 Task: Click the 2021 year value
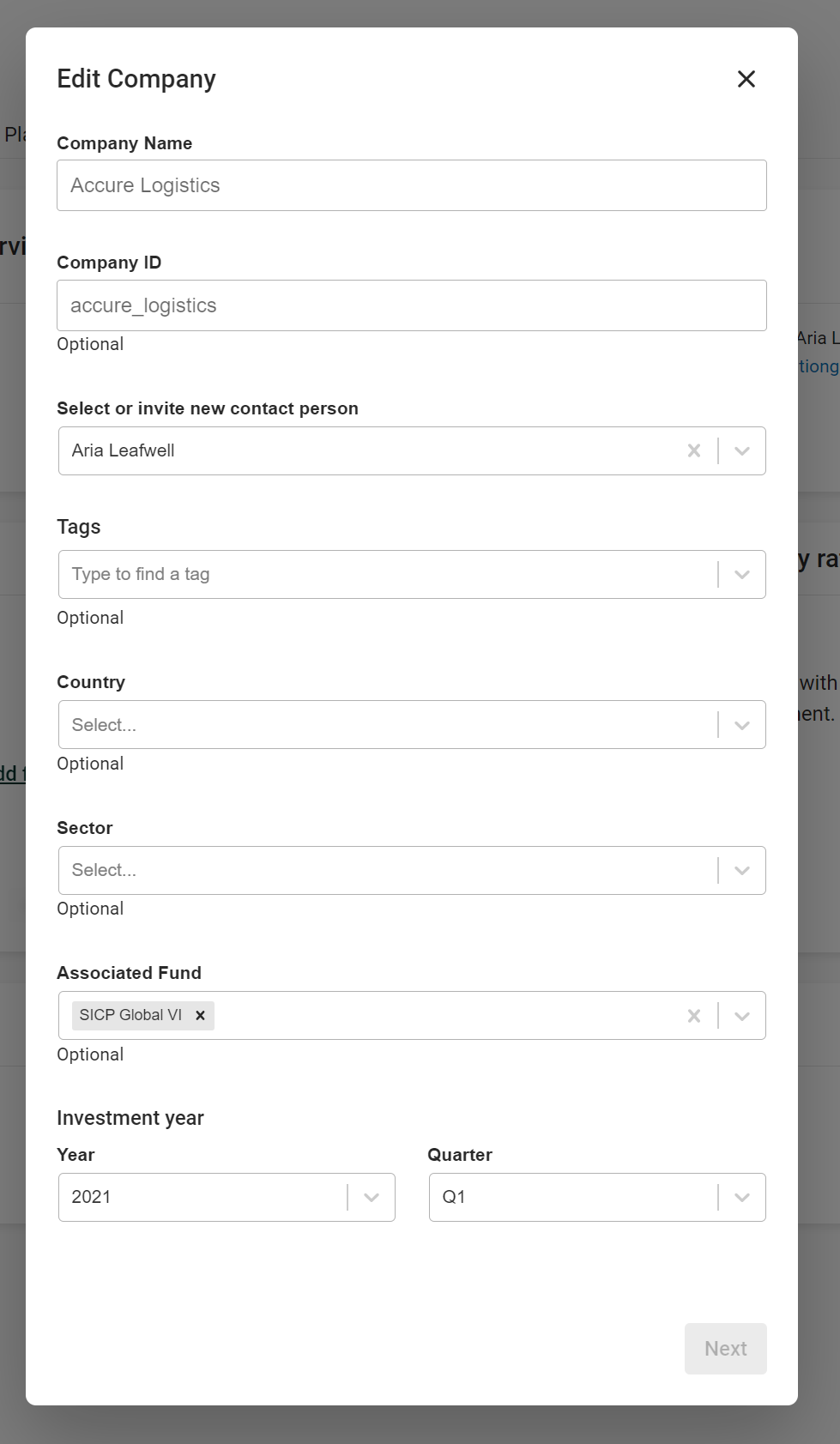tap(91, 1197)
